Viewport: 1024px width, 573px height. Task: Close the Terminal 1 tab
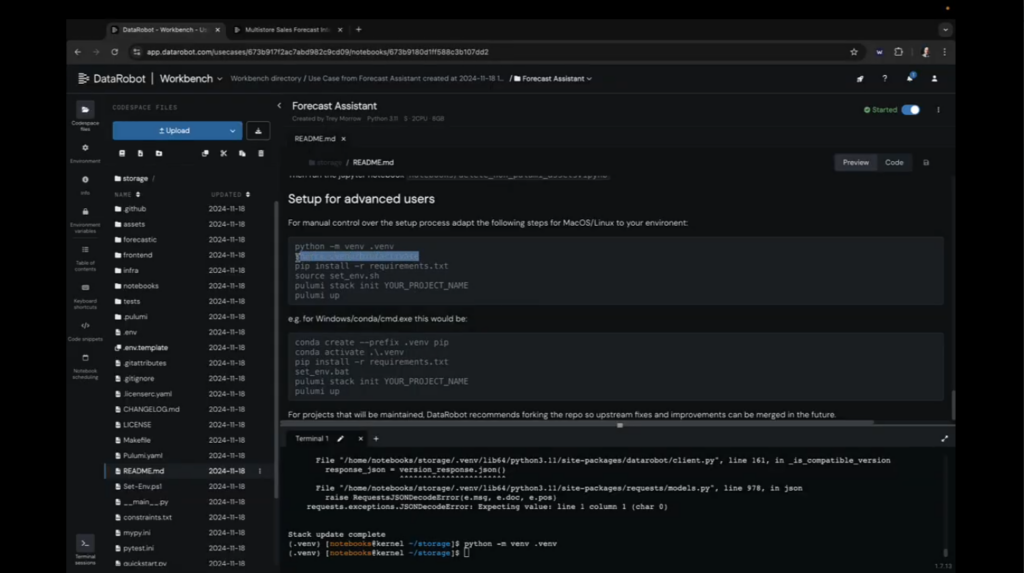360,439
